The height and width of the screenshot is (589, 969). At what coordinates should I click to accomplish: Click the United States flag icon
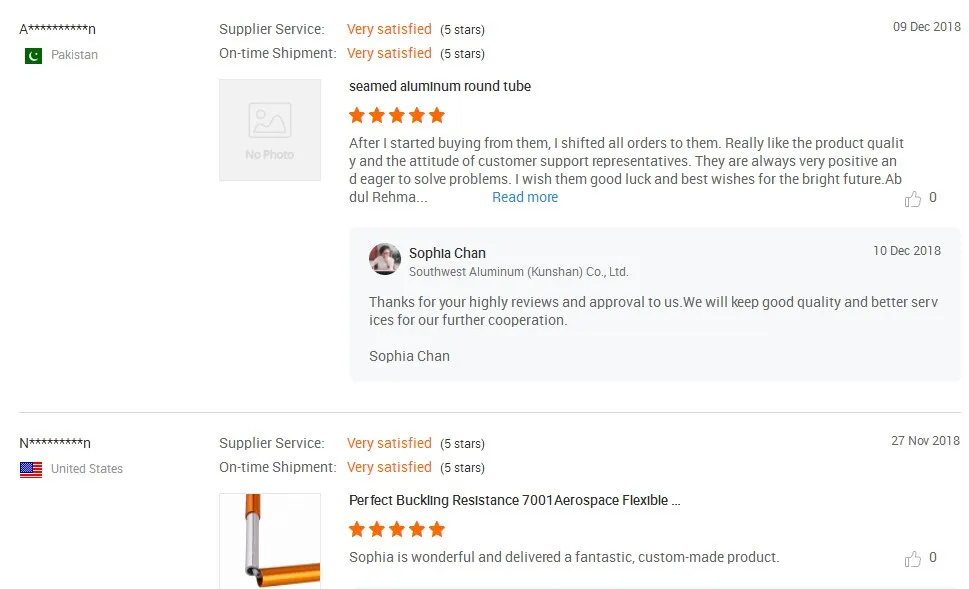point(31,469)
